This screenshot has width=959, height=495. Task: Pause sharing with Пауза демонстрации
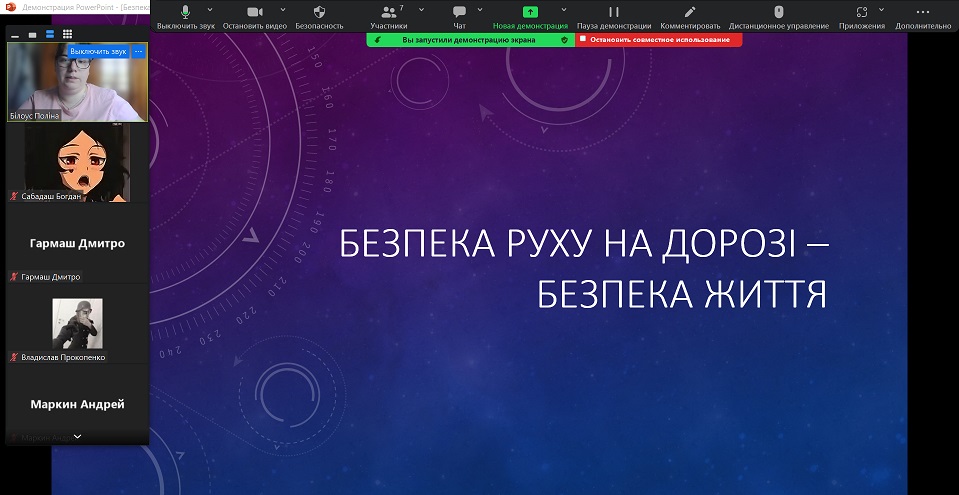click(x=614, y=12)
